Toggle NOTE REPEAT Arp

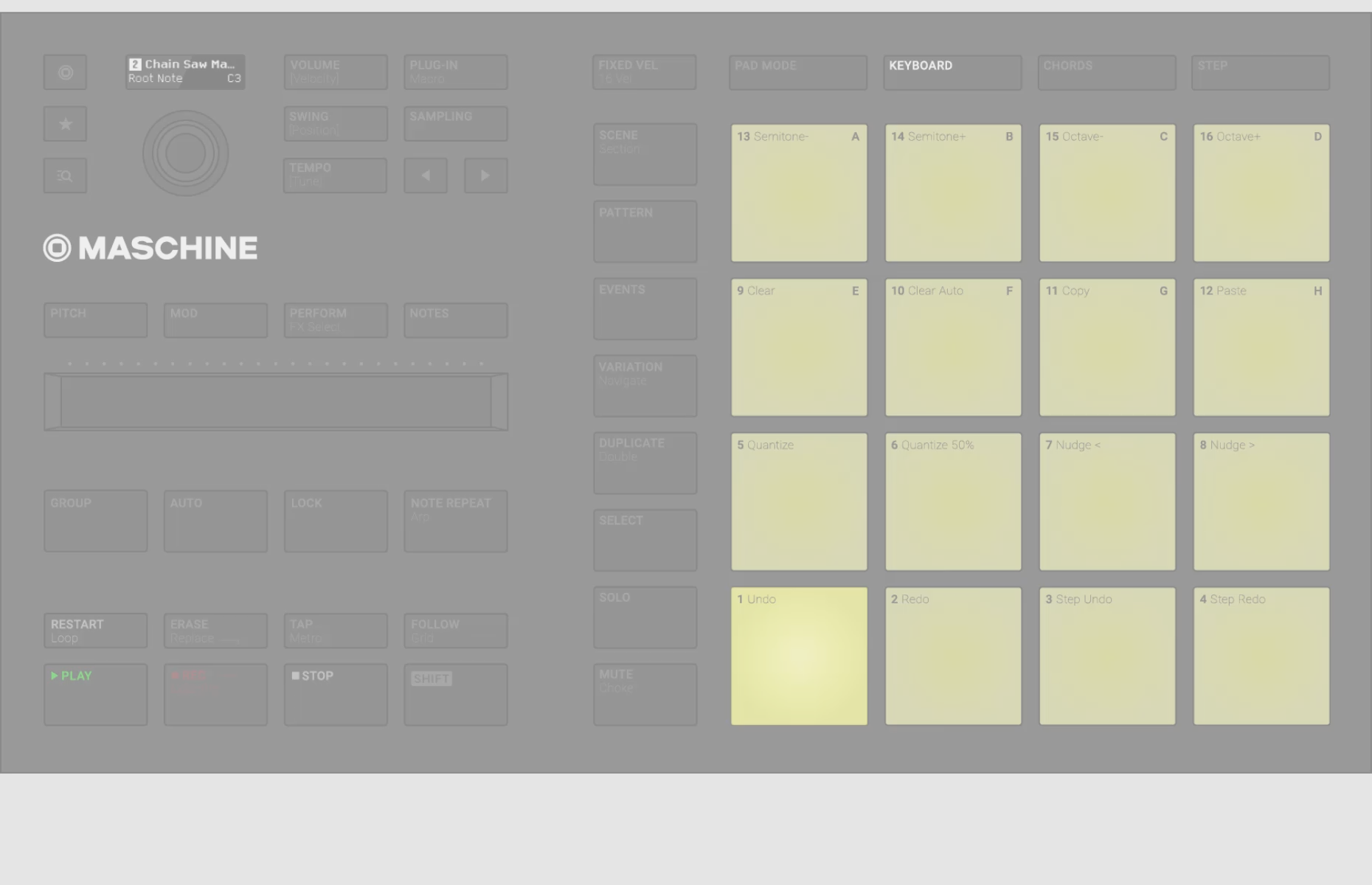point(456,521)
